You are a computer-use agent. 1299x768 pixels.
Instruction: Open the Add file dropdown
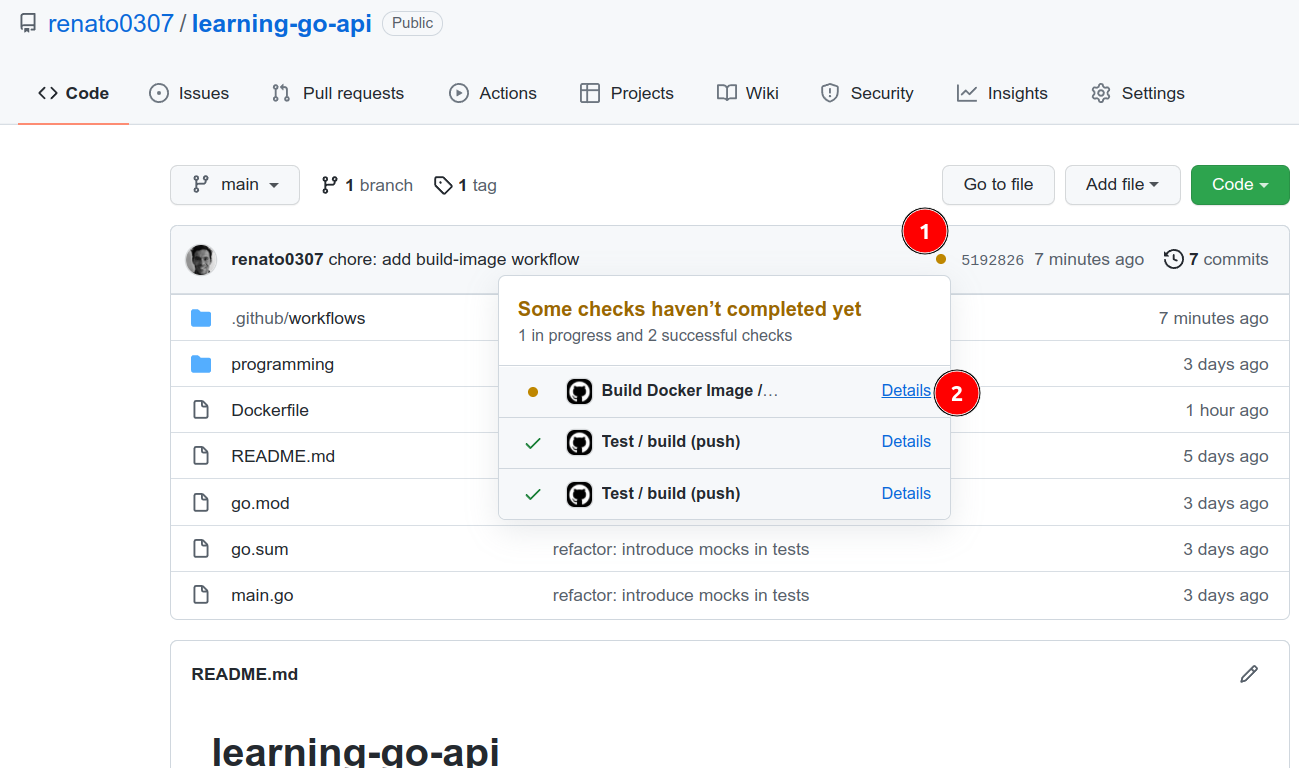point(1122,185)
